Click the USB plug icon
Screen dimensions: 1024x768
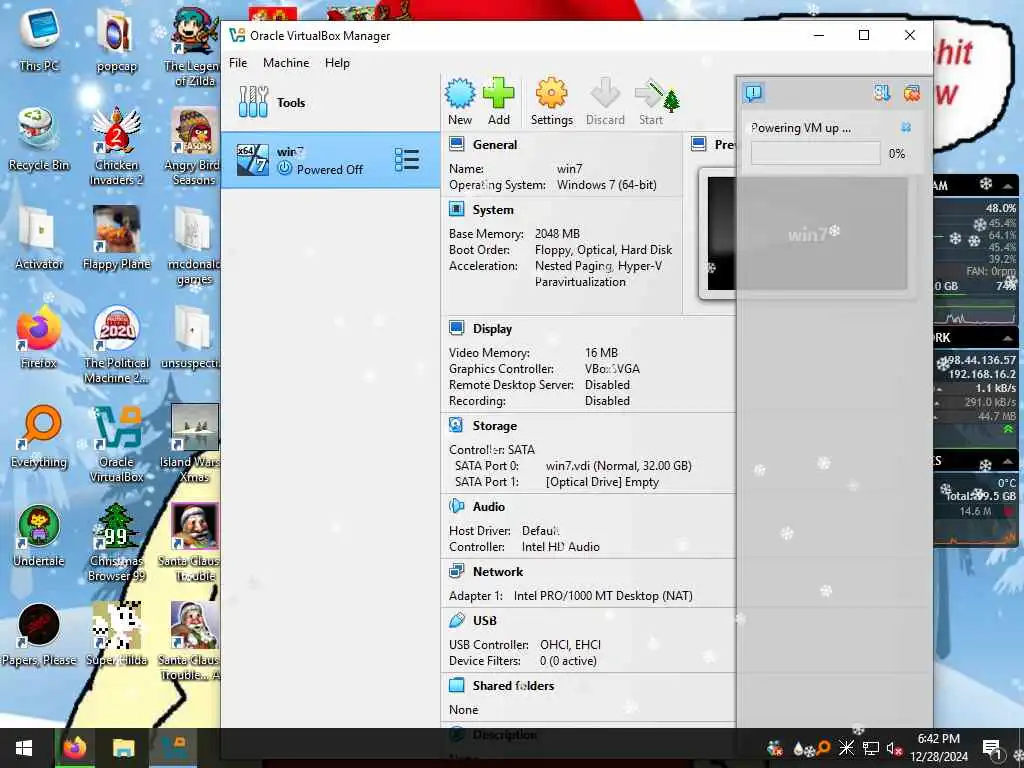[x=456, y=620]
